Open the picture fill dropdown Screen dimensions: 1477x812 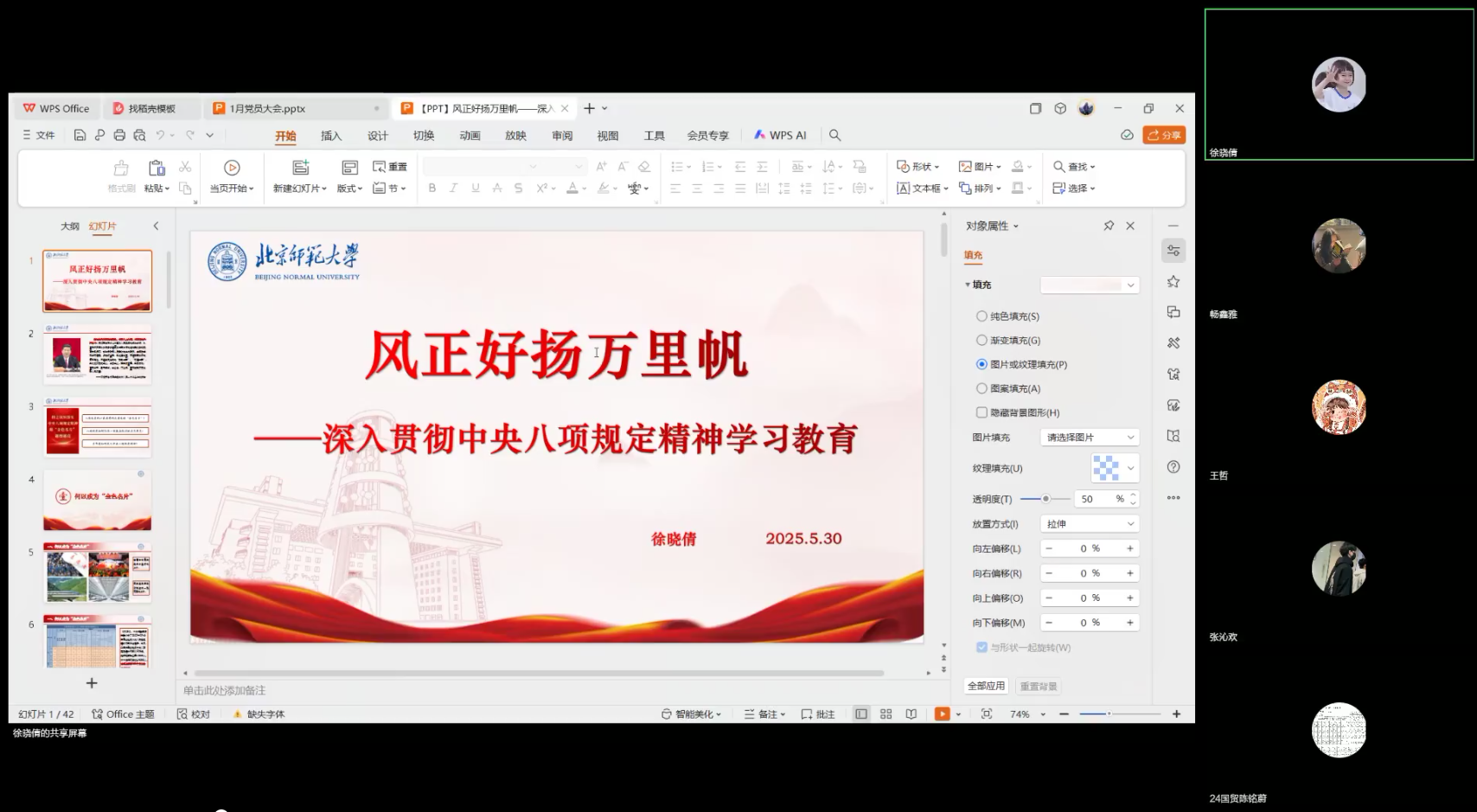[1090, 438]
